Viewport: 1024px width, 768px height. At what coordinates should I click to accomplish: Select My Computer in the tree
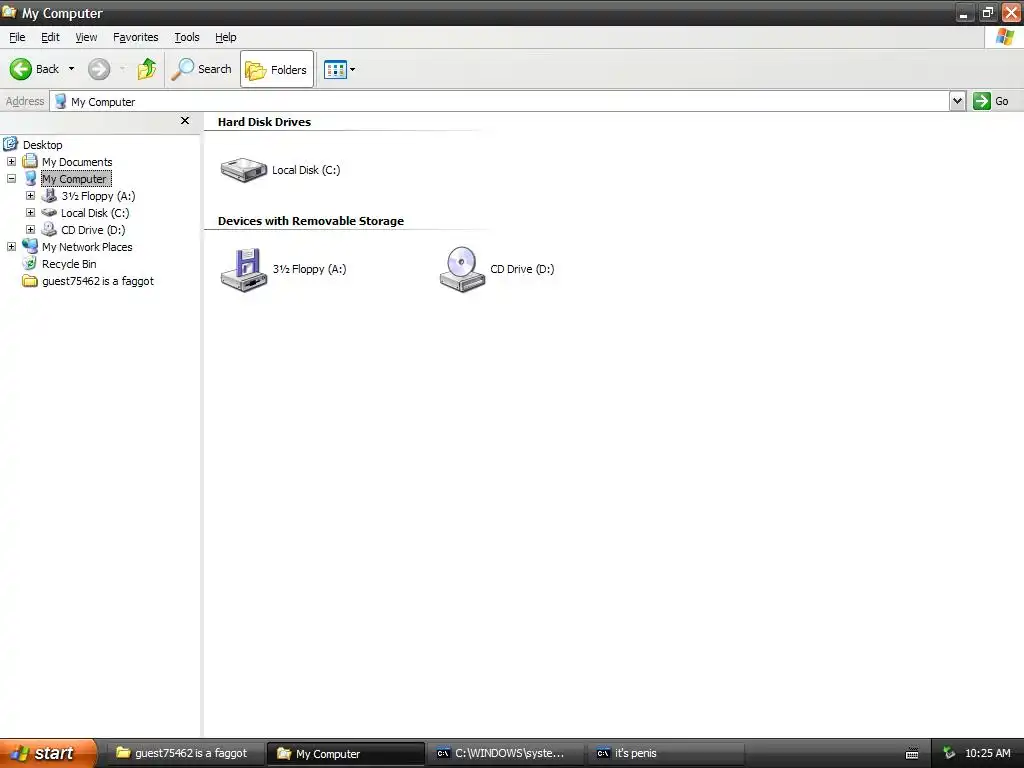(67, 178)
